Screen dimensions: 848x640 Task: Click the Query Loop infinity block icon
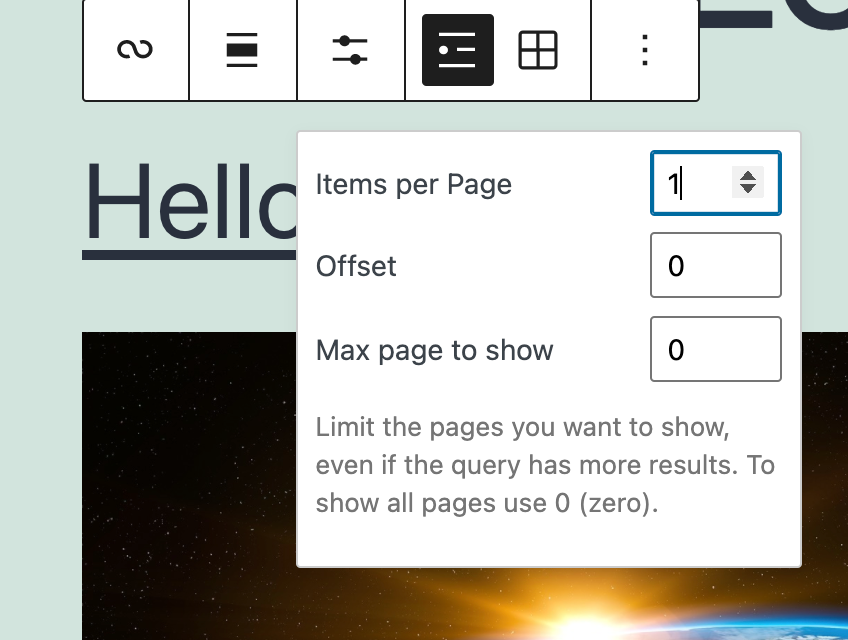click(135, 50)
